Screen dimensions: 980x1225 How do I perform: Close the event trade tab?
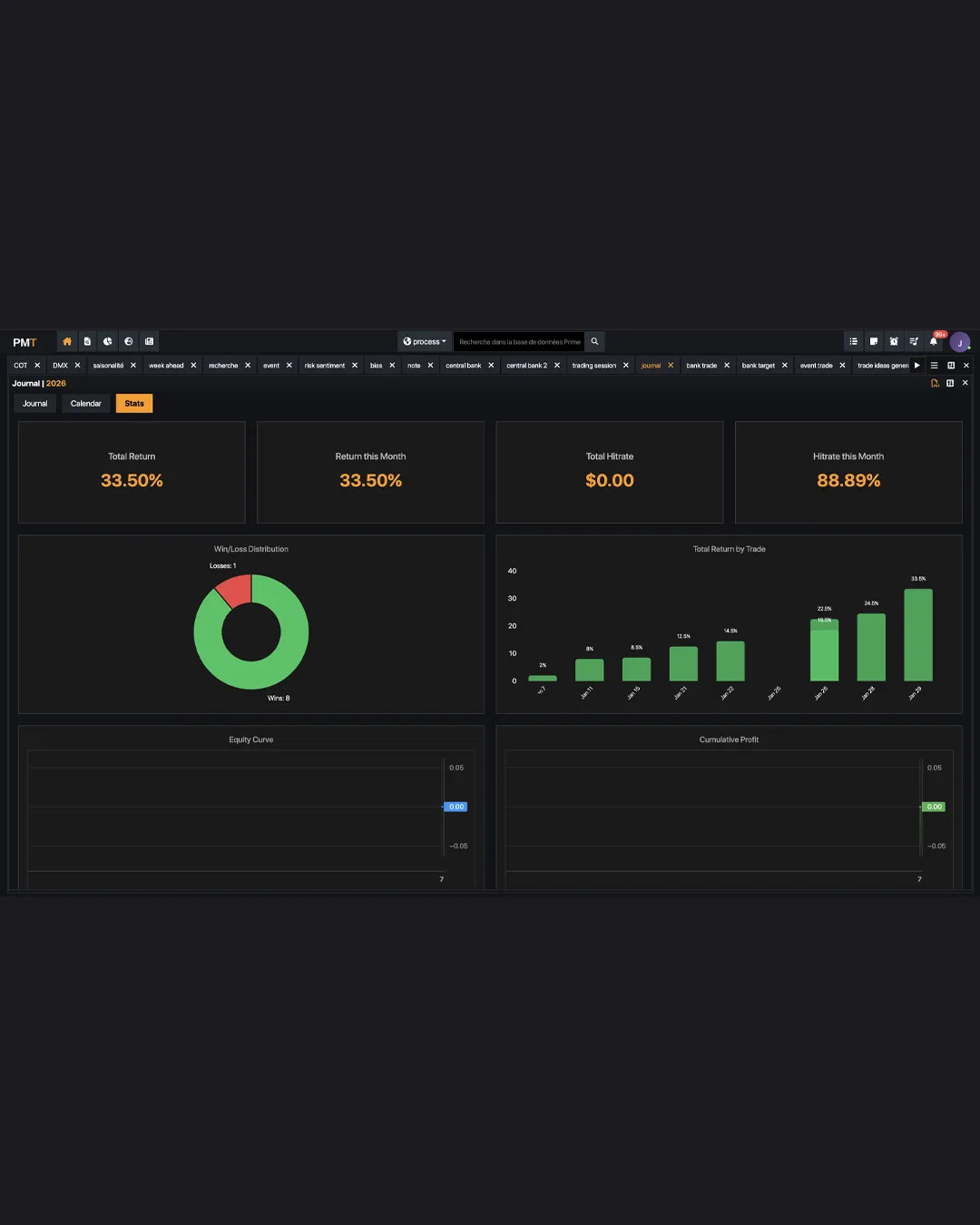(x=842, y=366)
